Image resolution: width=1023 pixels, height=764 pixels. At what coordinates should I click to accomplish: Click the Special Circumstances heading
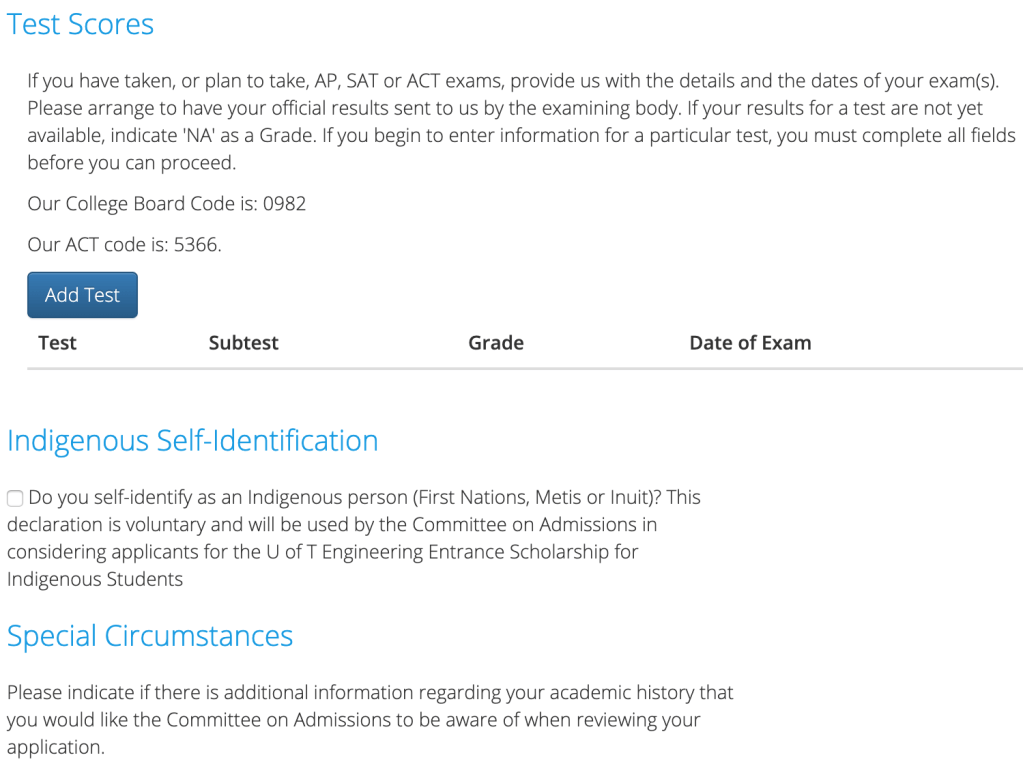150,636
